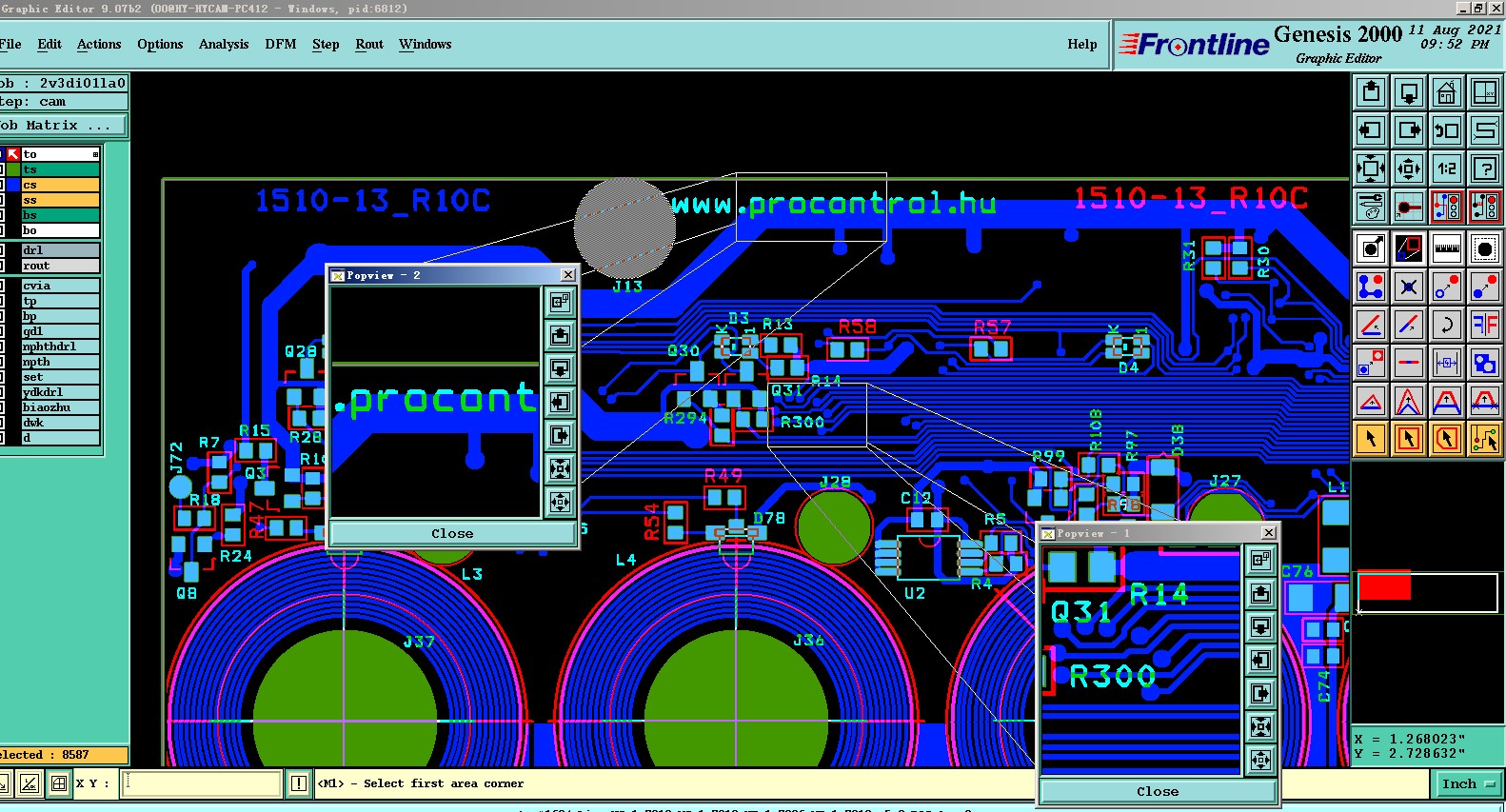Image resolution: width=1506 pixels, height=812 pixels.
Task: Click the top icon button in Popview 2 sidebar
Action: [x=561, y=302]
